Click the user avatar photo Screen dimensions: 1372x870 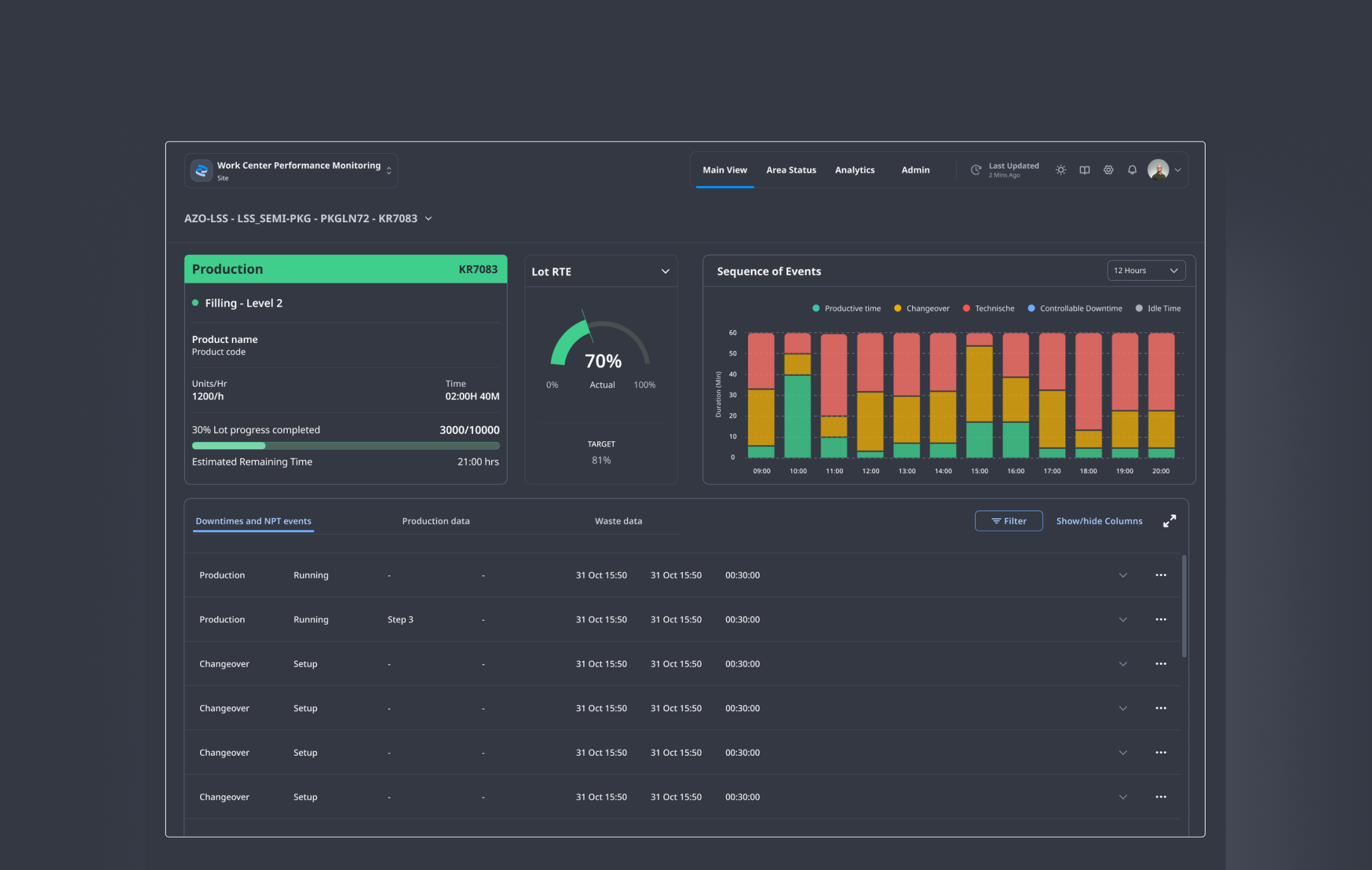click(1158, 170)
